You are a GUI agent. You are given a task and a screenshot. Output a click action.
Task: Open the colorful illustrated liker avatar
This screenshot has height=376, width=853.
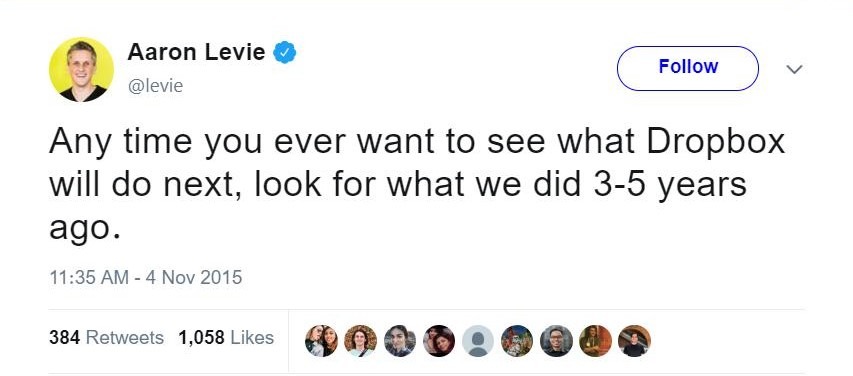coord(517,341)
